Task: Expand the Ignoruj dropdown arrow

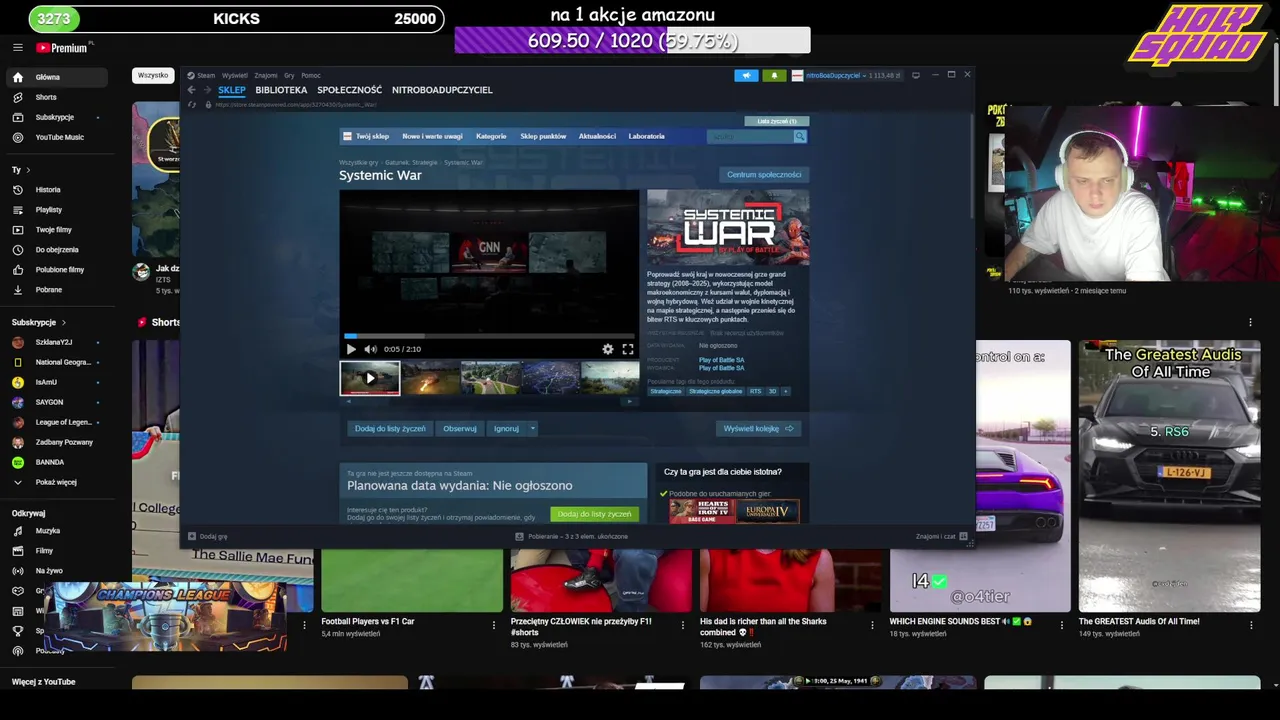Action: (x=532, y=428)
